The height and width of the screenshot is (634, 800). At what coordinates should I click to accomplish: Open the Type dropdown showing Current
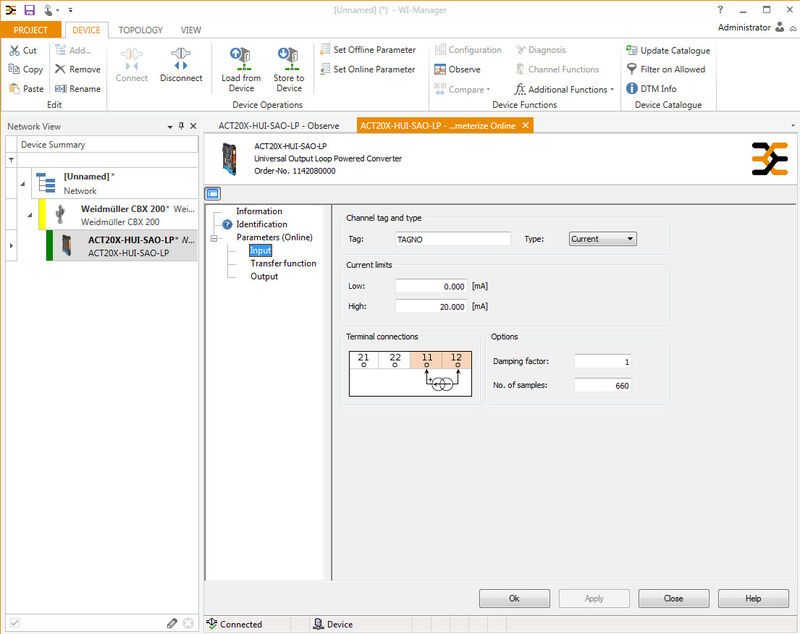coord(602,239)
